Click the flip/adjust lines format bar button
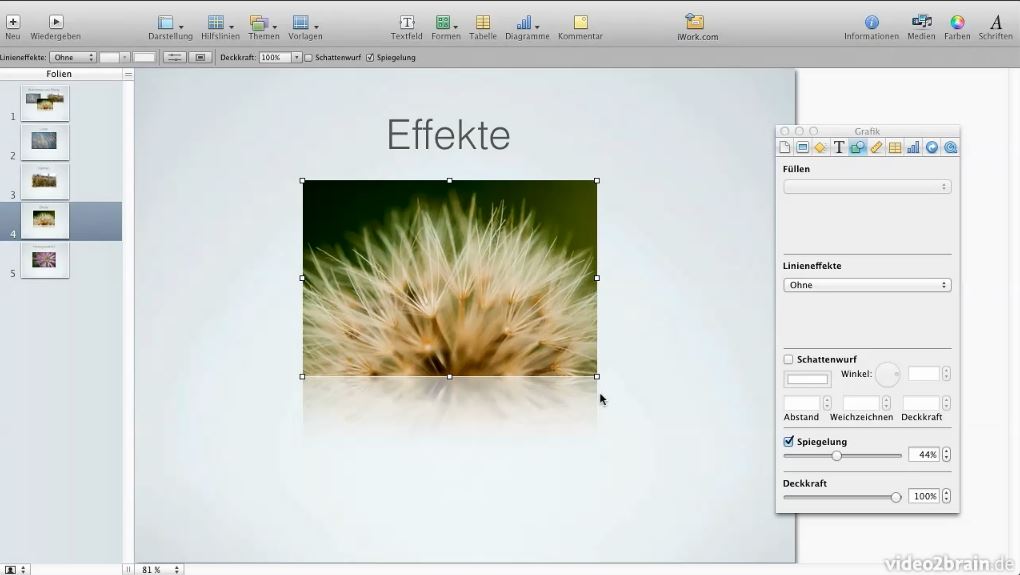 (174, 57)
